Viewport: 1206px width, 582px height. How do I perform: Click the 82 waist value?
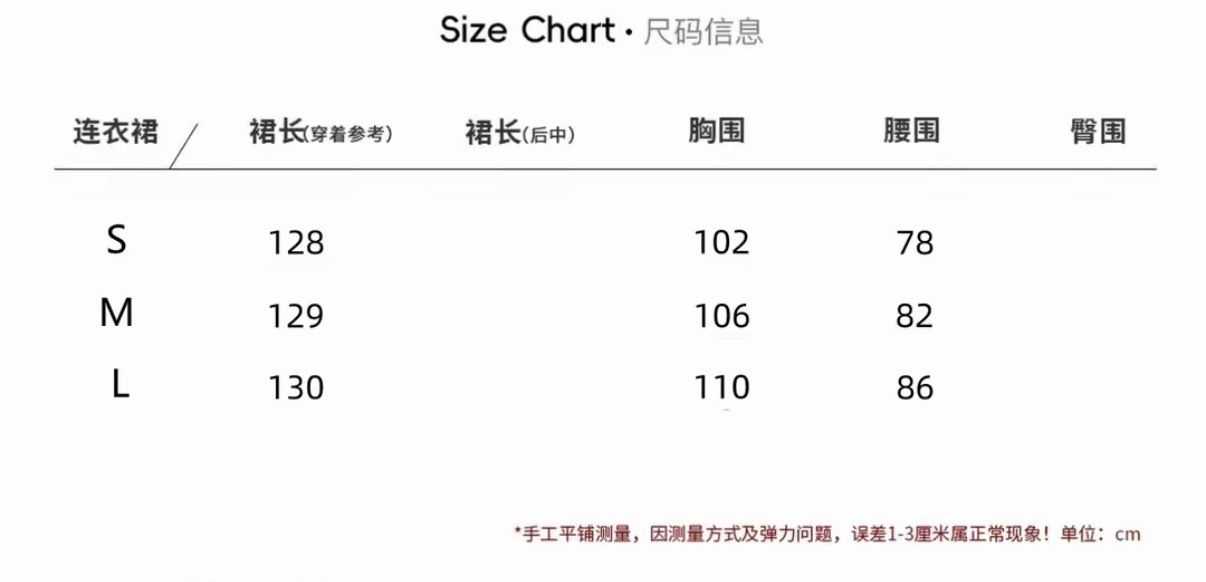[915, 317]
